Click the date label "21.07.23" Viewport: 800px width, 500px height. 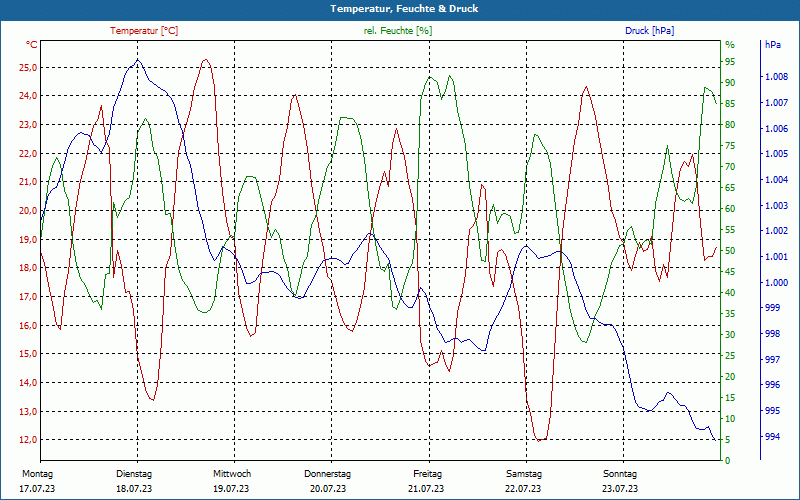click(x=426, y=489)
